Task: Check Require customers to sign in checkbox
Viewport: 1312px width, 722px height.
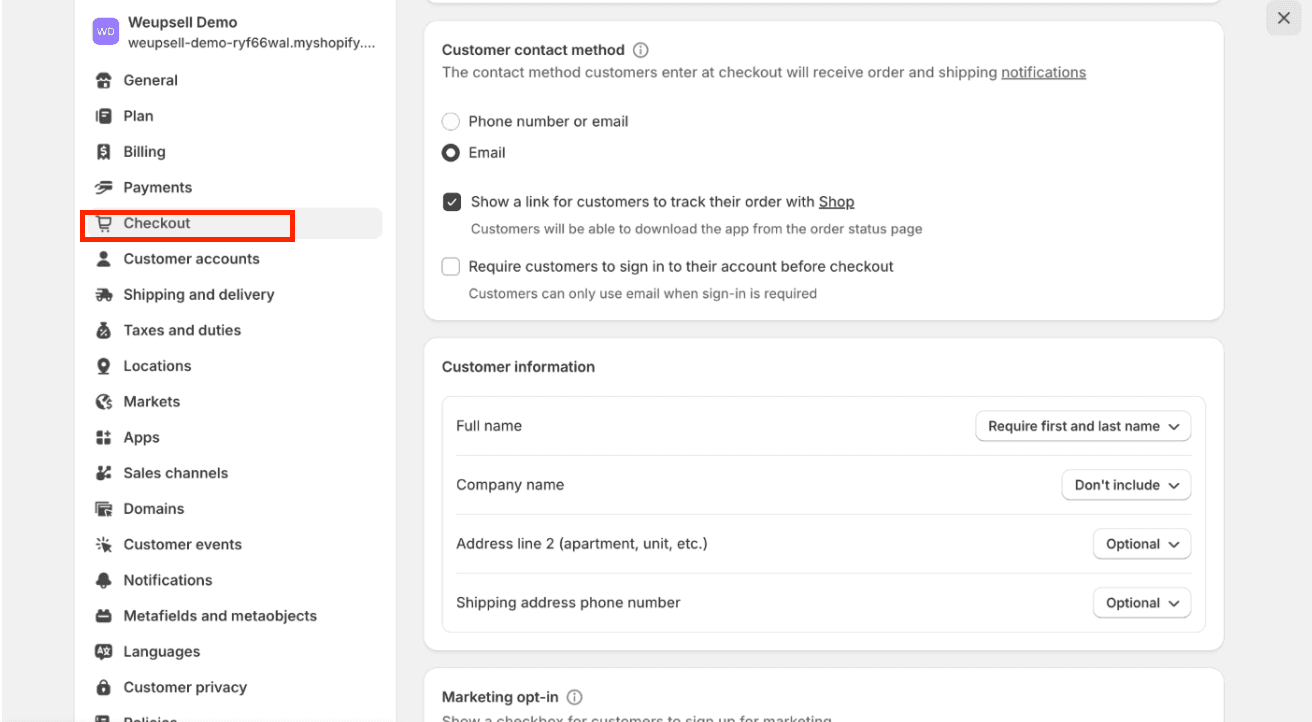Action: (x=451, y=267)
